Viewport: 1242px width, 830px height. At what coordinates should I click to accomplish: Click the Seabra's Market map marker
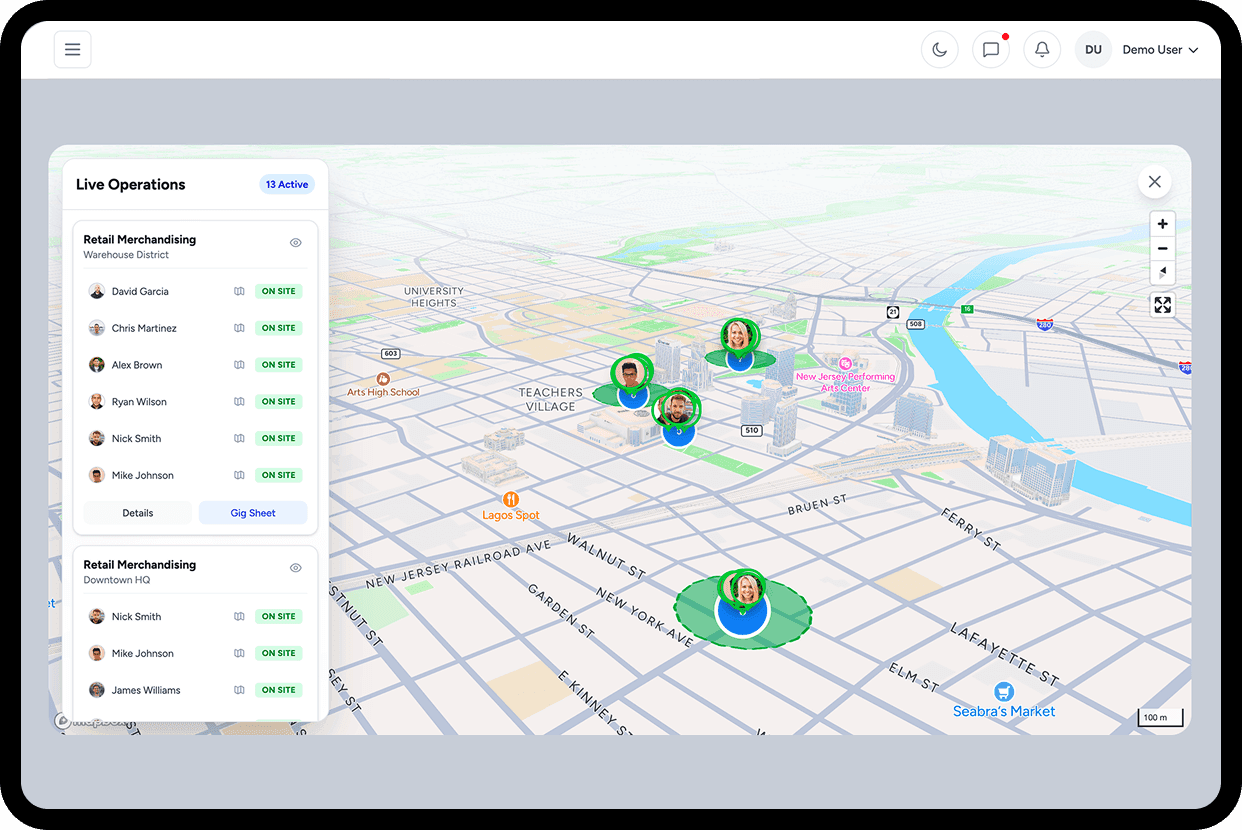(1003, 689)
